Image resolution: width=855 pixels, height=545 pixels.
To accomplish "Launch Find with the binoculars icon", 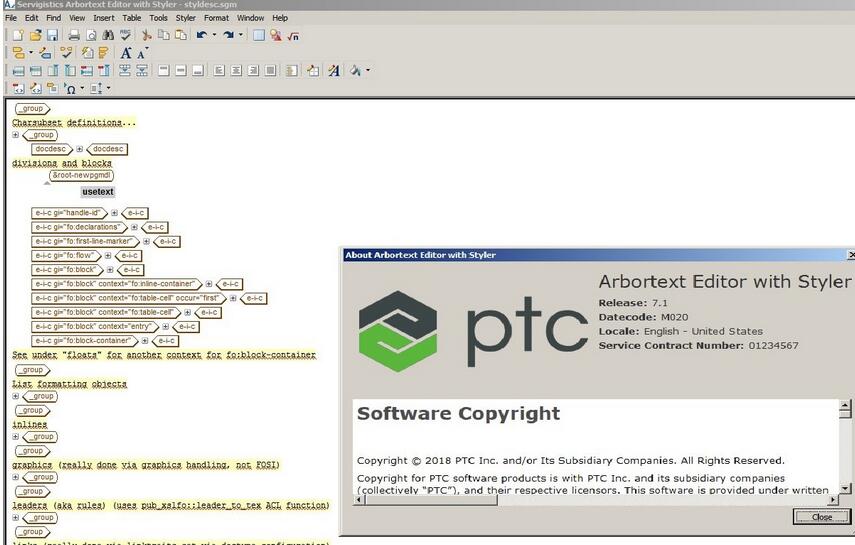I will [x=108, y=35].
